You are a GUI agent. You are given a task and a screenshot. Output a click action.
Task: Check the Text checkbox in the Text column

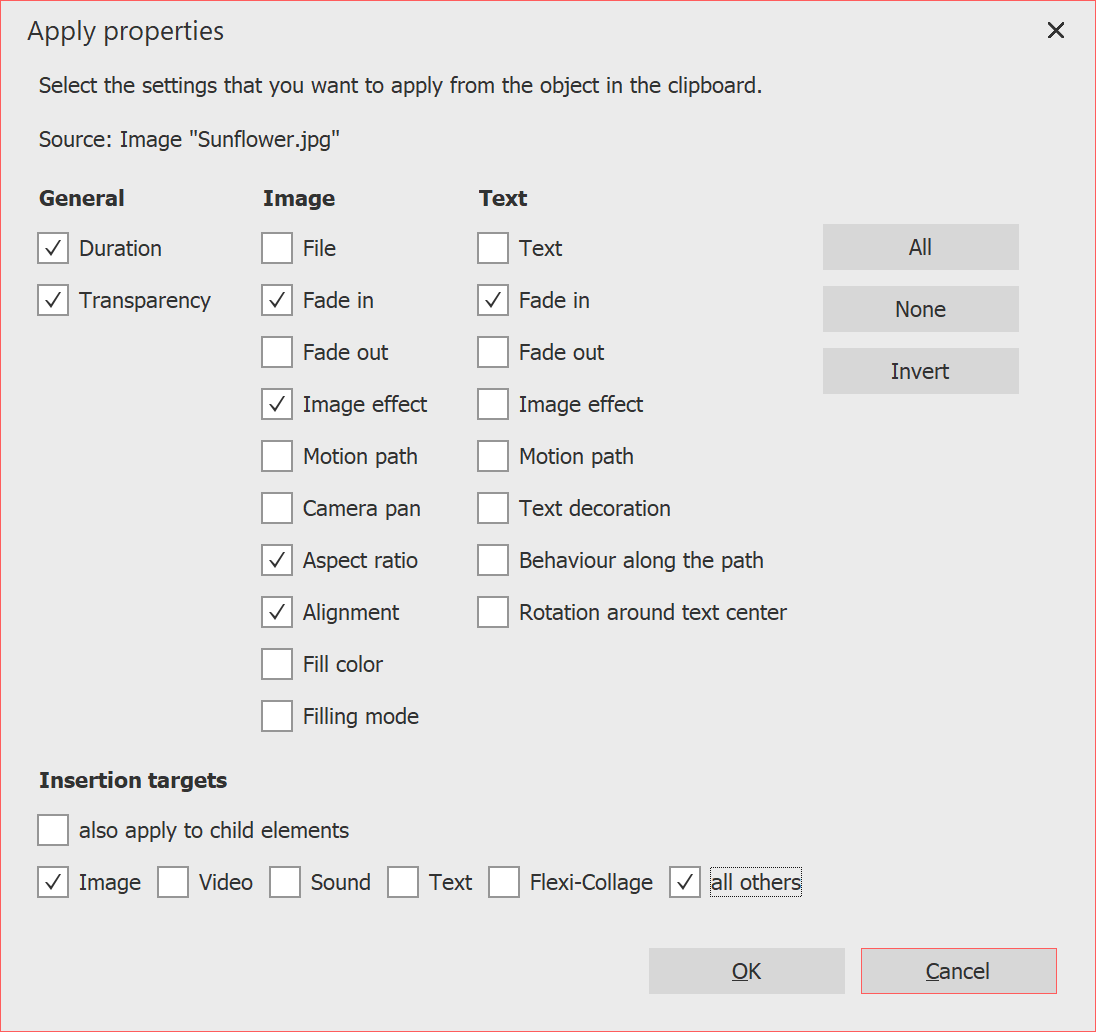pos(493,248)
